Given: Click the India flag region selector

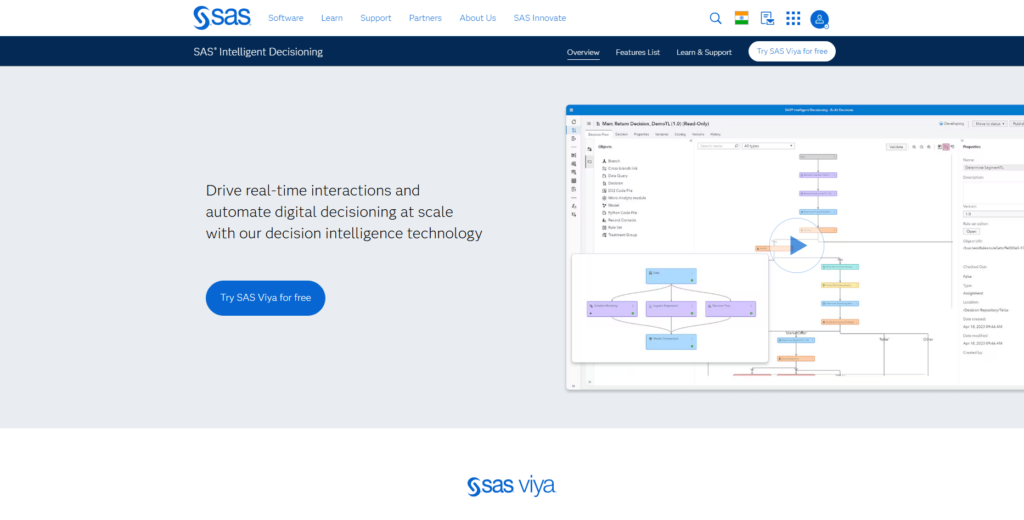Looking at the screenshot, I should (x=741, y=18).
